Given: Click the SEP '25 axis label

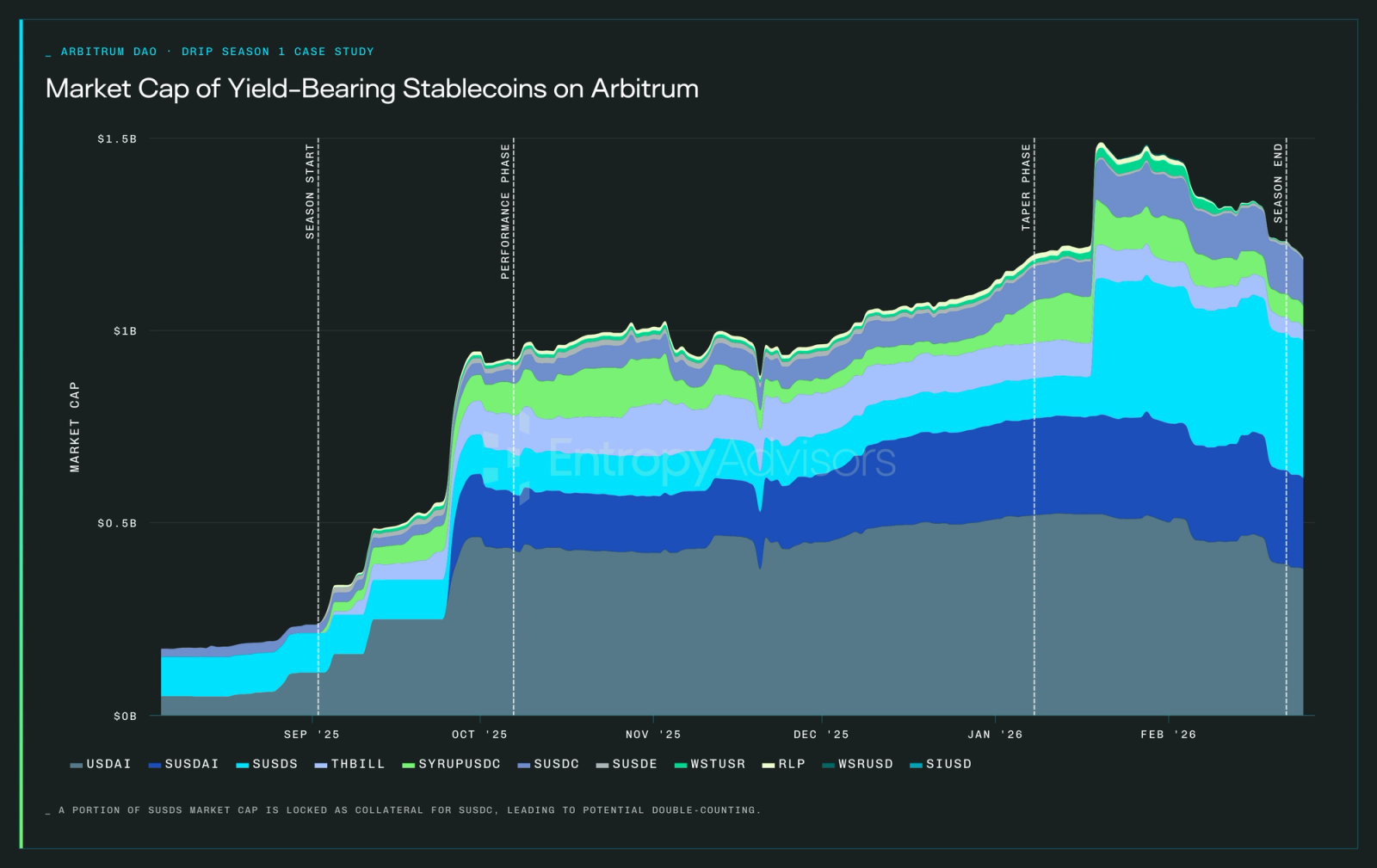Looking at the screenshot, I should pyautogui.click(x=312, y=735).
